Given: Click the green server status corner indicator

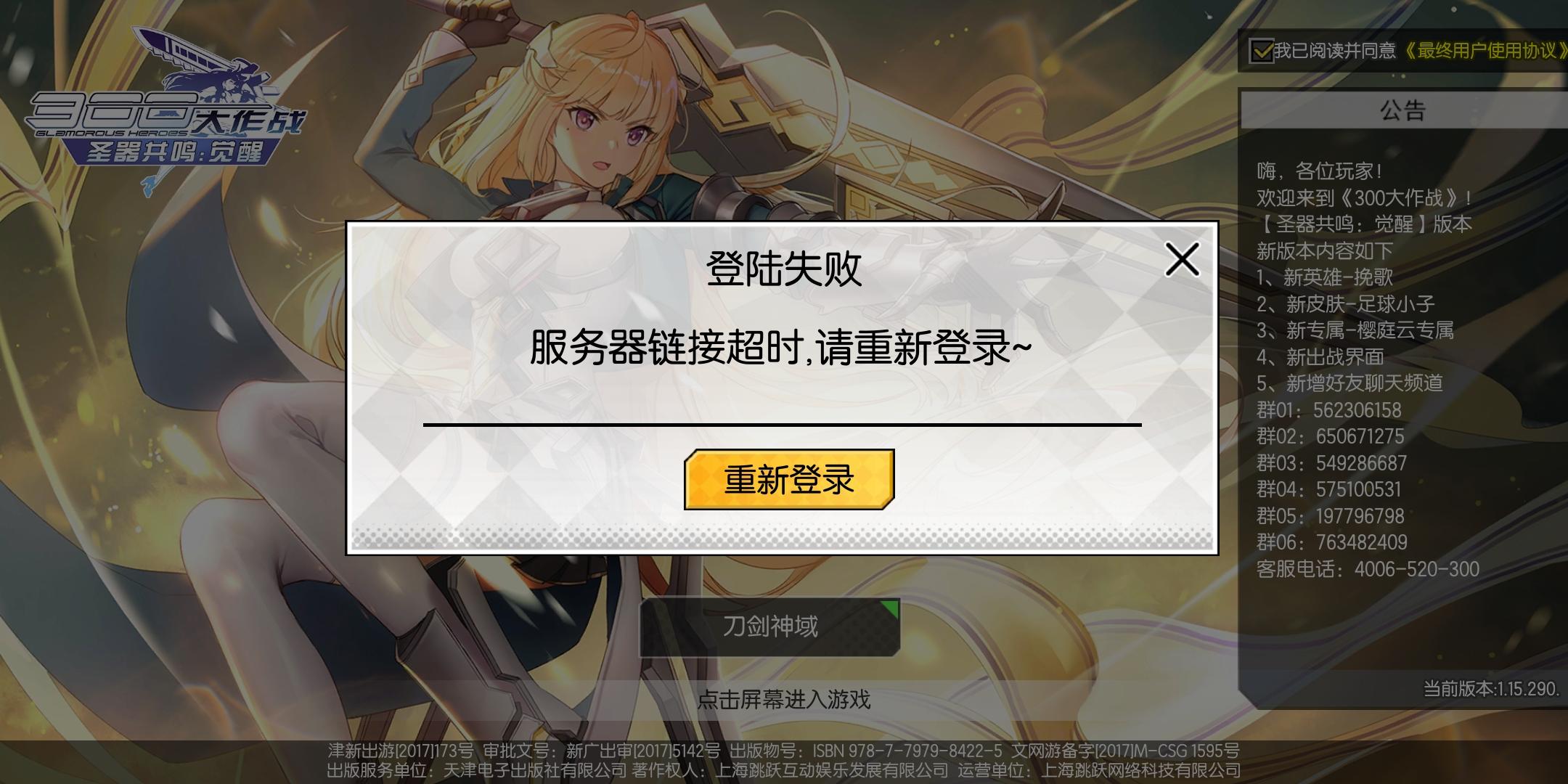Looking at the screenshot, I should [x=891, y=608].
